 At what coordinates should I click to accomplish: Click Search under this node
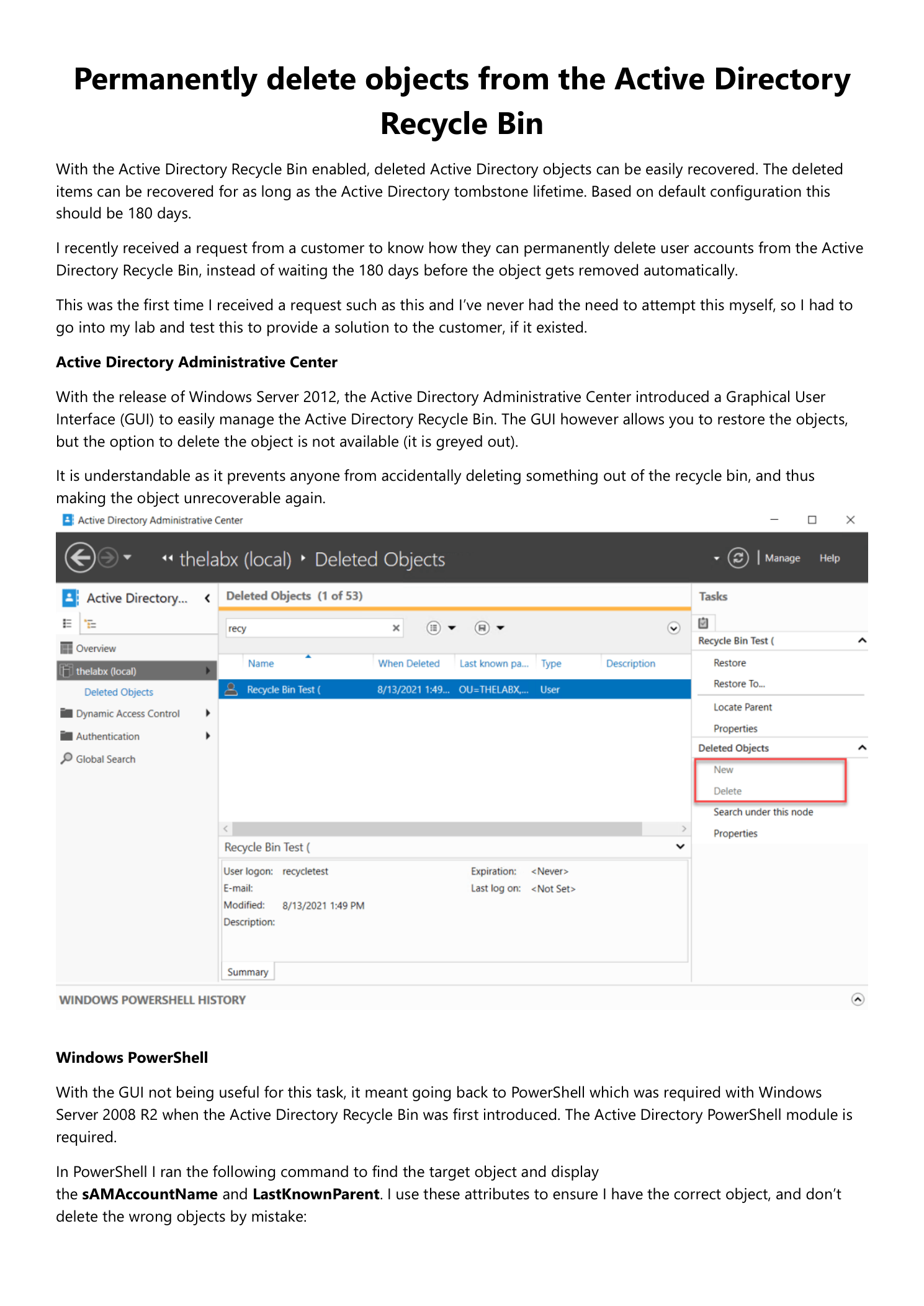pos(763,812)
